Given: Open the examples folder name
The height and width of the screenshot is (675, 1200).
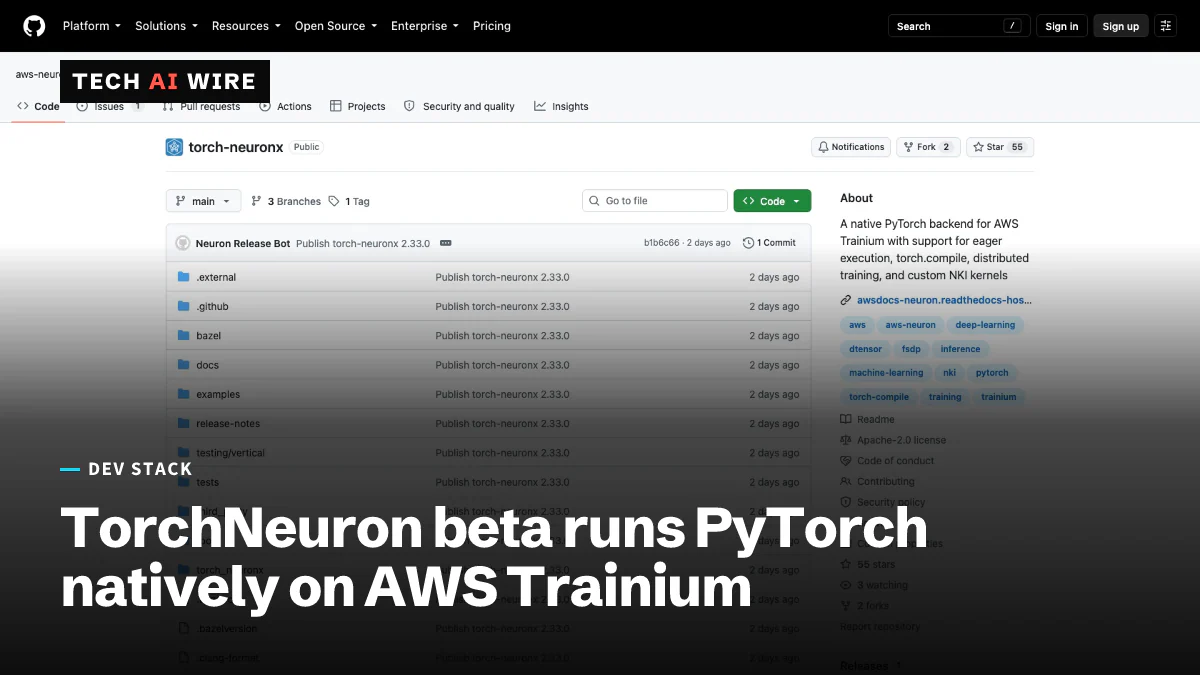Looking at the screenshot, I should point(218,394).
